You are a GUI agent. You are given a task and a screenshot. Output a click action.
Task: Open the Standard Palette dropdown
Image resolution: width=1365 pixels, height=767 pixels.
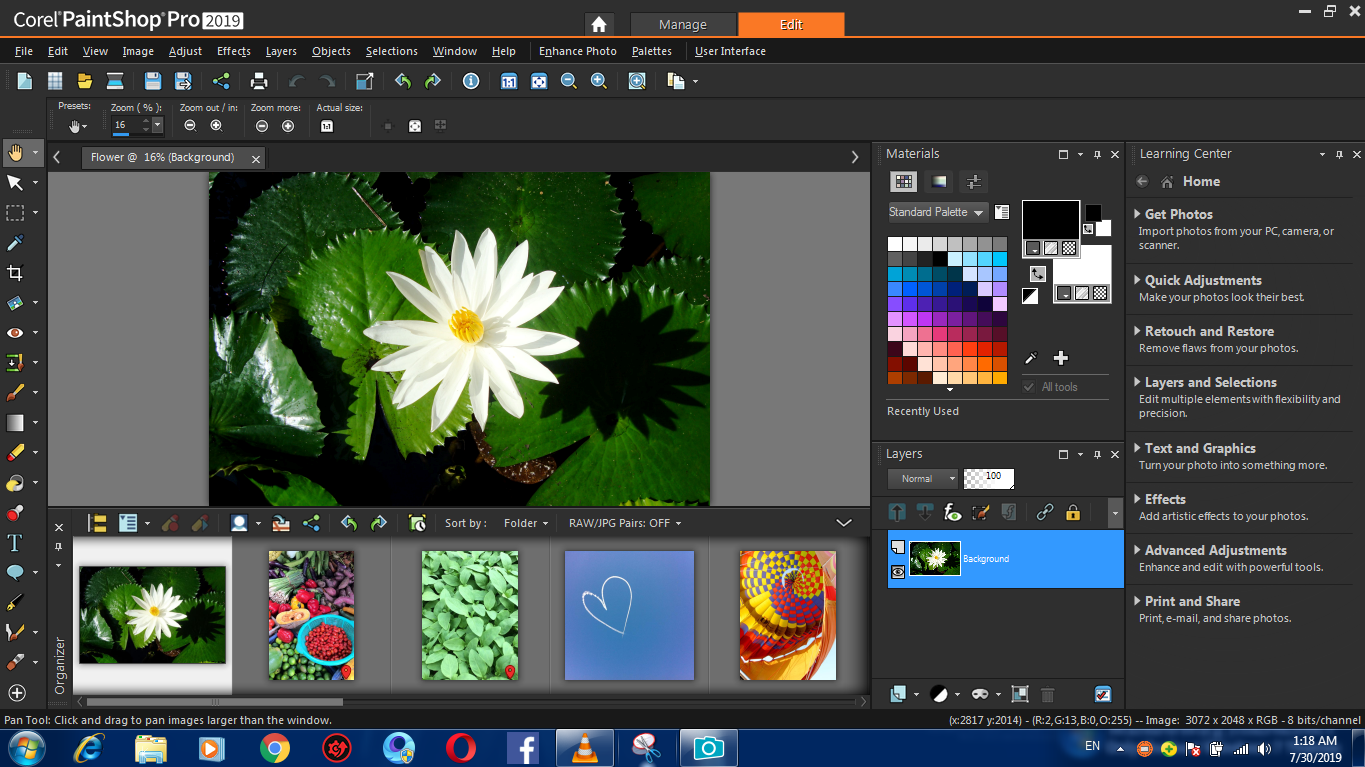[937, 212]
